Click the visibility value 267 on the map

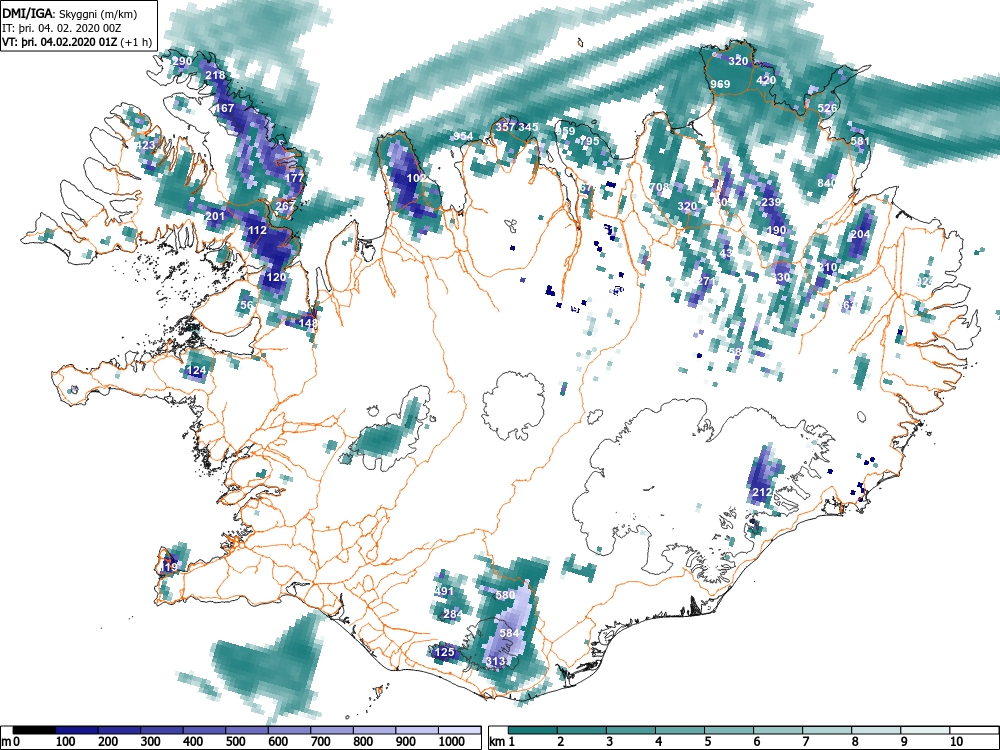285,206
